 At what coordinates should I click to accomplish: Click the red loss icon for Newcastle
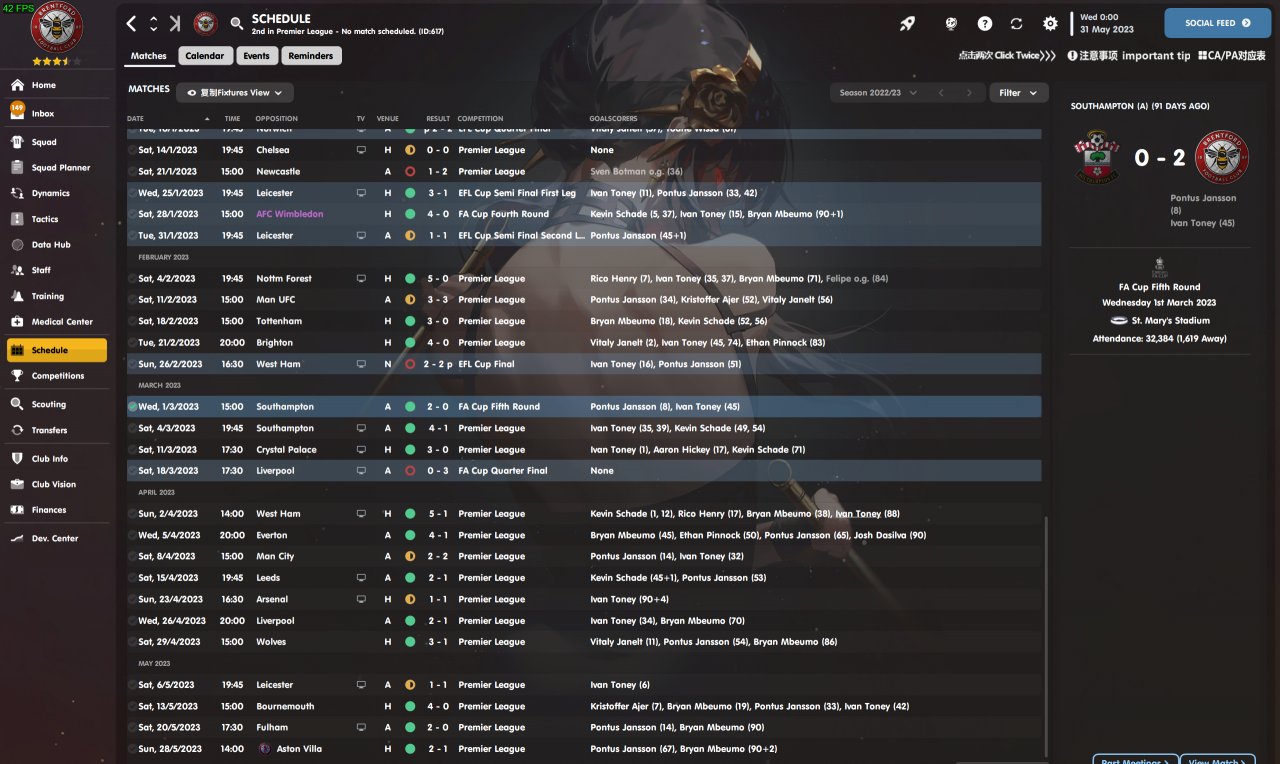(x=410, y=171)
